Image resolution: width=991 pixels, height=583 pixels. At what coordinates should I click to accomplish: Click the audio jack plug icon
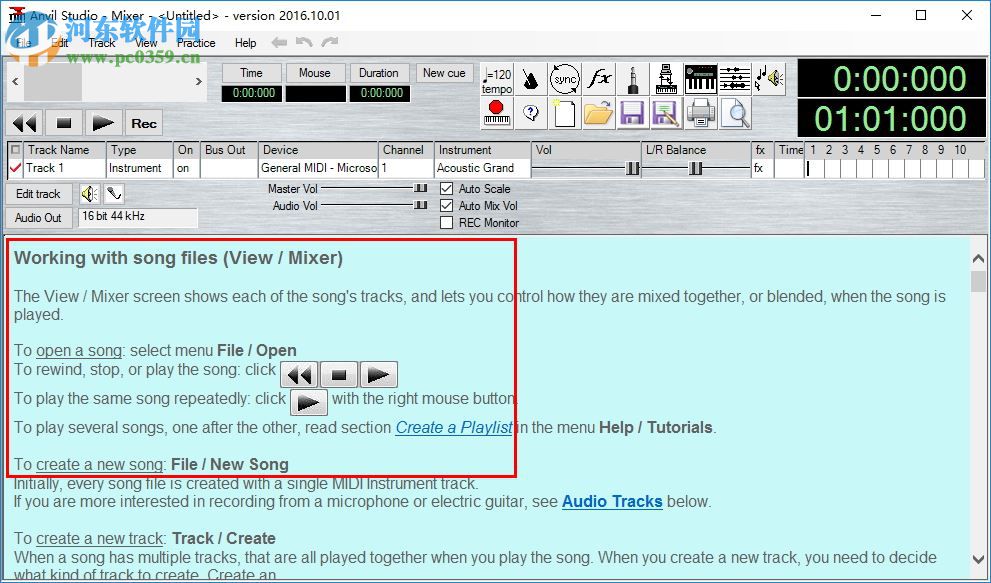633,80
